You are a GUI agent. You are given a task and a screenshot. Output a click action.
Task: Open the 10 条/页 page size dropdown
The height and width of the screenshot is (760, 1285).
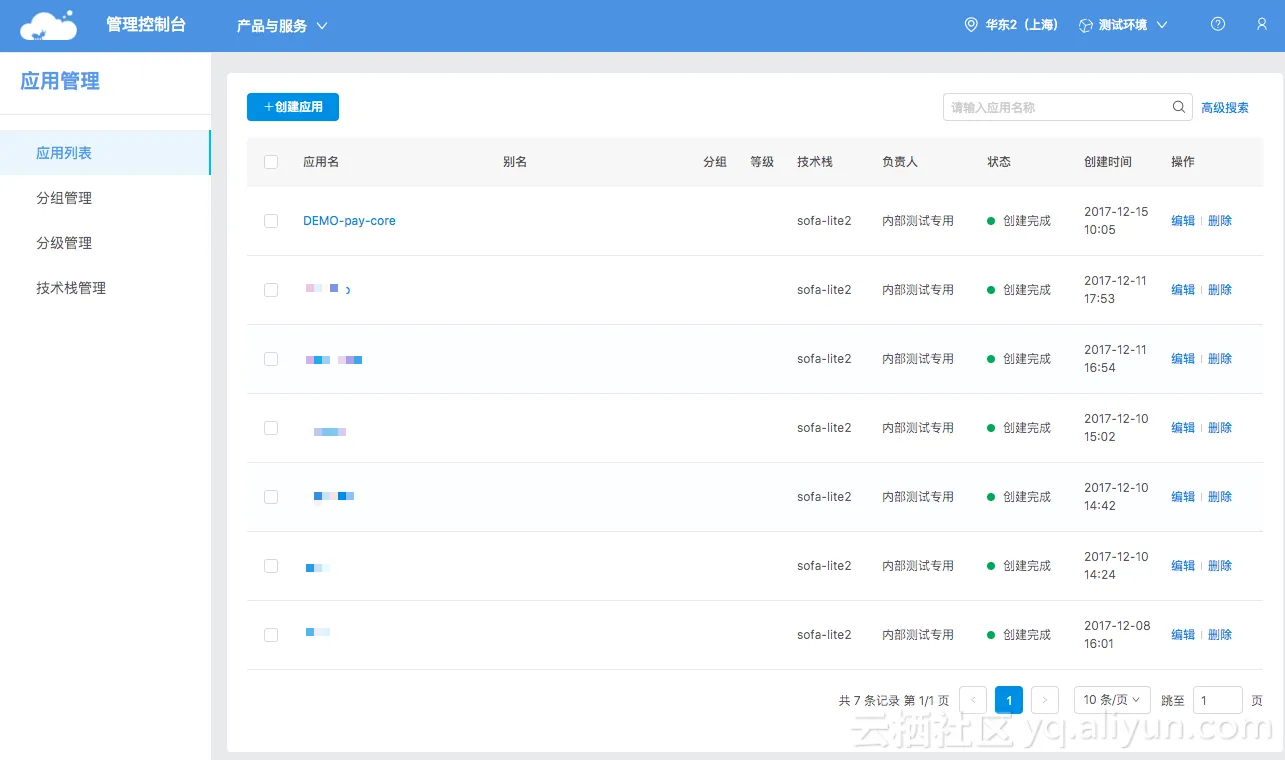pyautogui.click(x=1112, y=700)
